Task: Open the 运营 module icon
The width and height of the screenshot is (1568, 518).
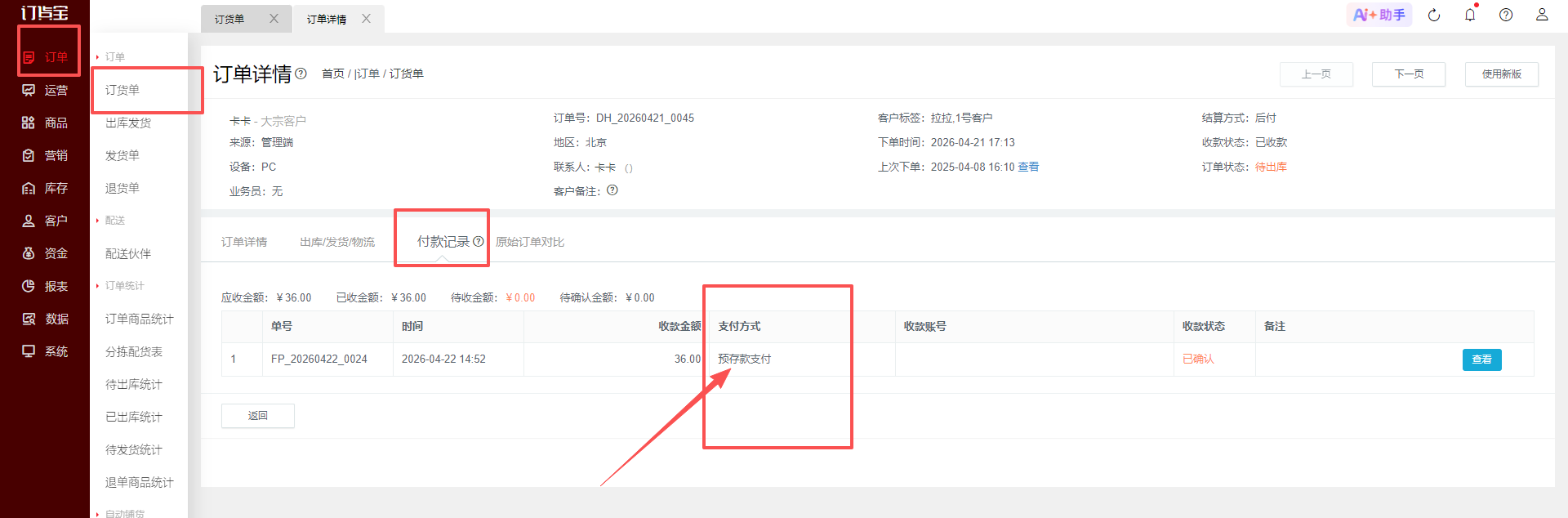Action: [29, 90]
